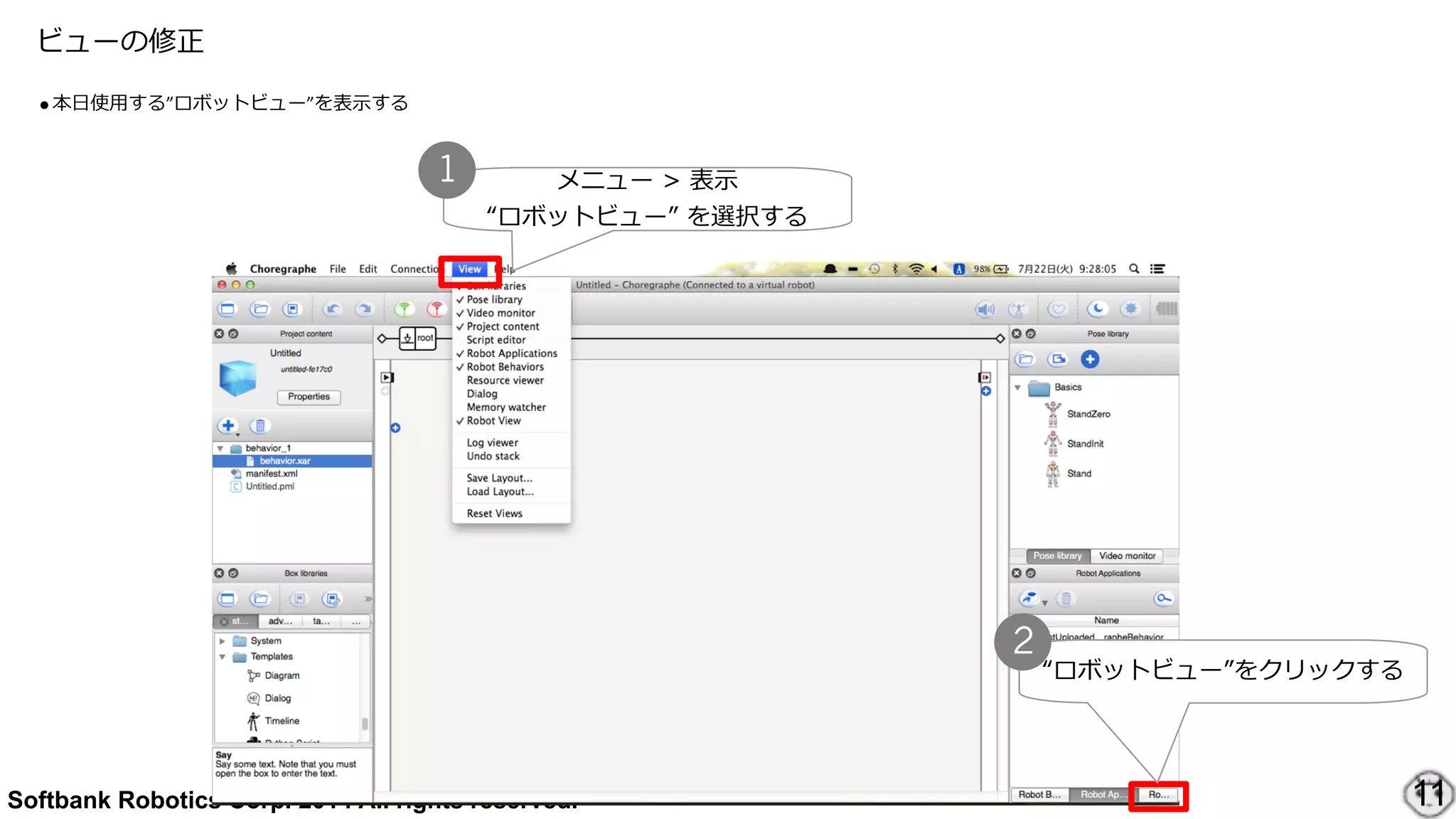1456x819 pixels.
Task: Open dropdown arrow beside Robot Applications install icon
Action: pos(1045,604)
